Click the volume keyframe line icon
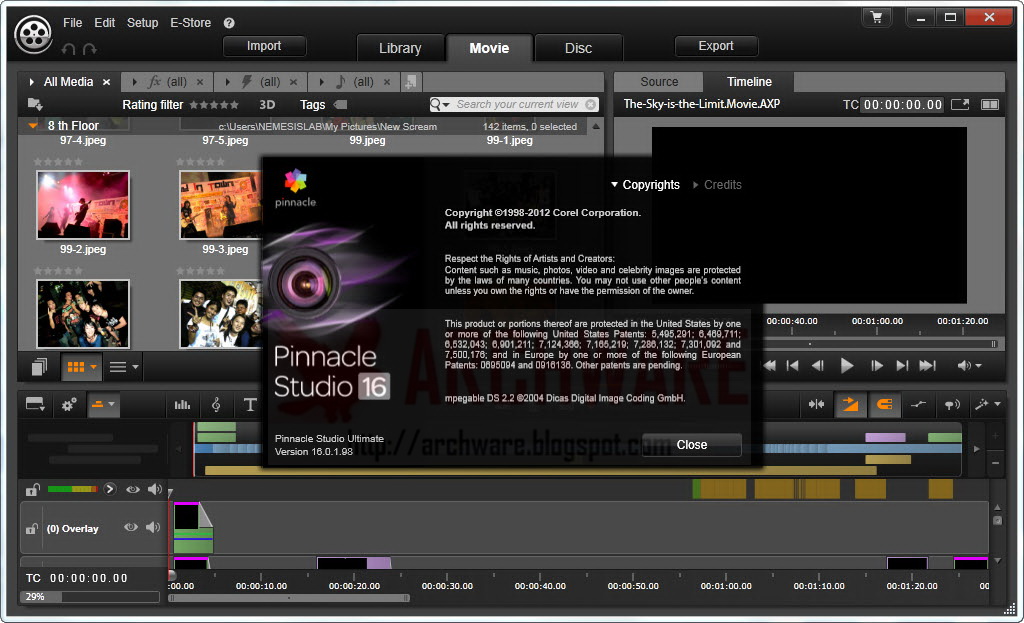The height and width of the screenshot is (623, 1024). [x=918, y=405]
